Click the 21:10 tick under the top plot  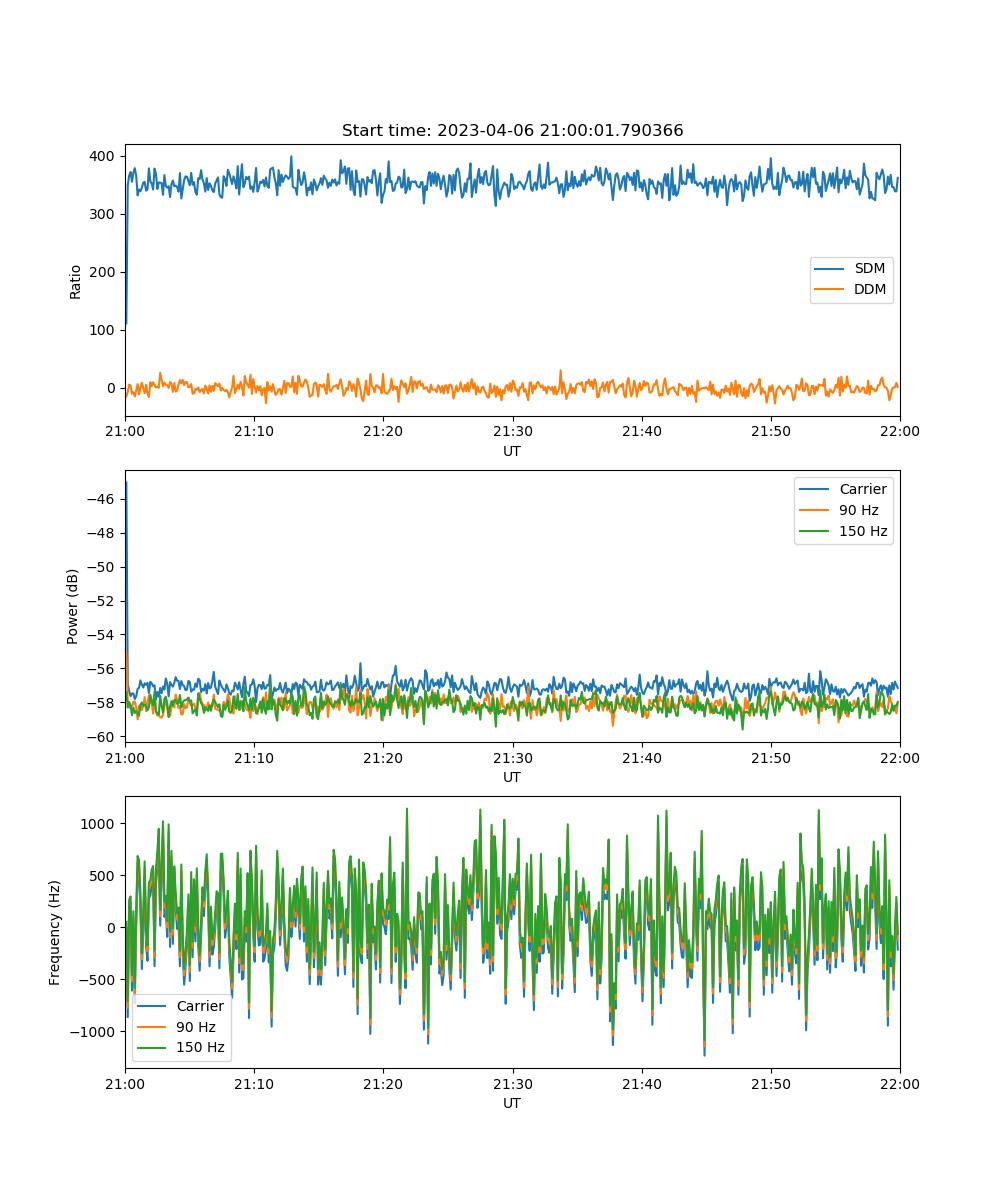coord(254,431)
